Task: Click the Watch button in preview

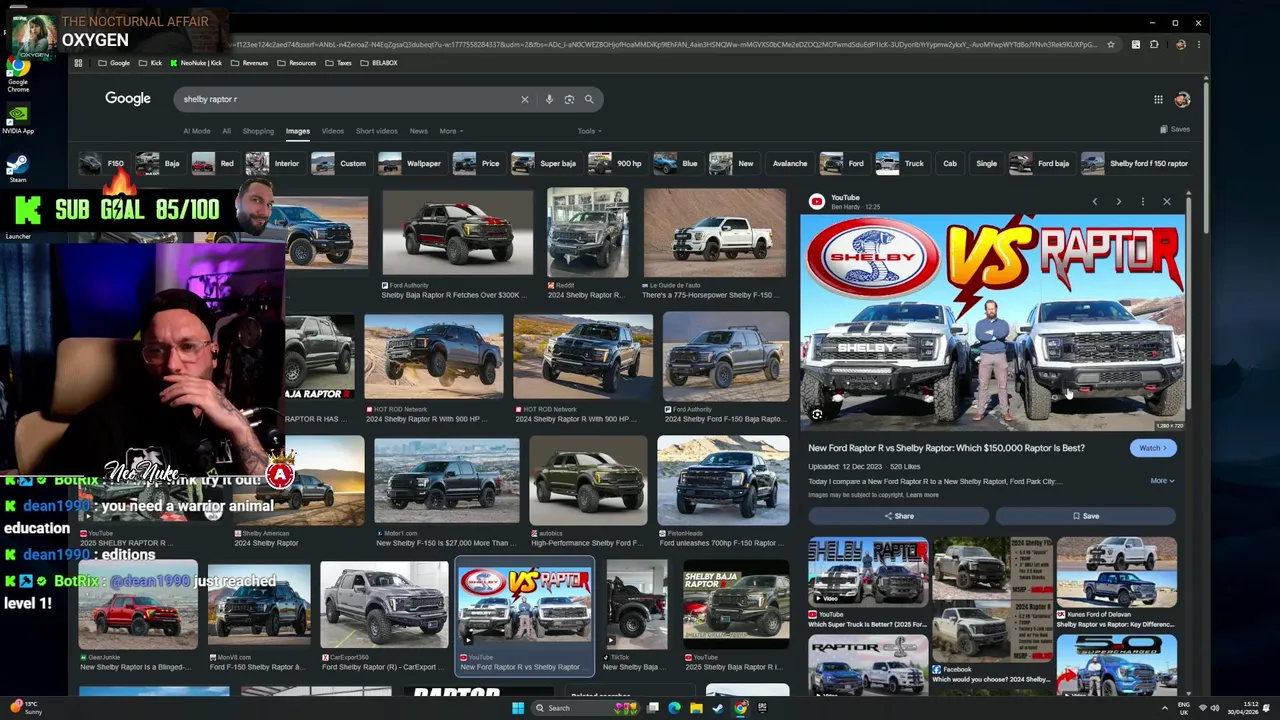Action: [1153, 448]
